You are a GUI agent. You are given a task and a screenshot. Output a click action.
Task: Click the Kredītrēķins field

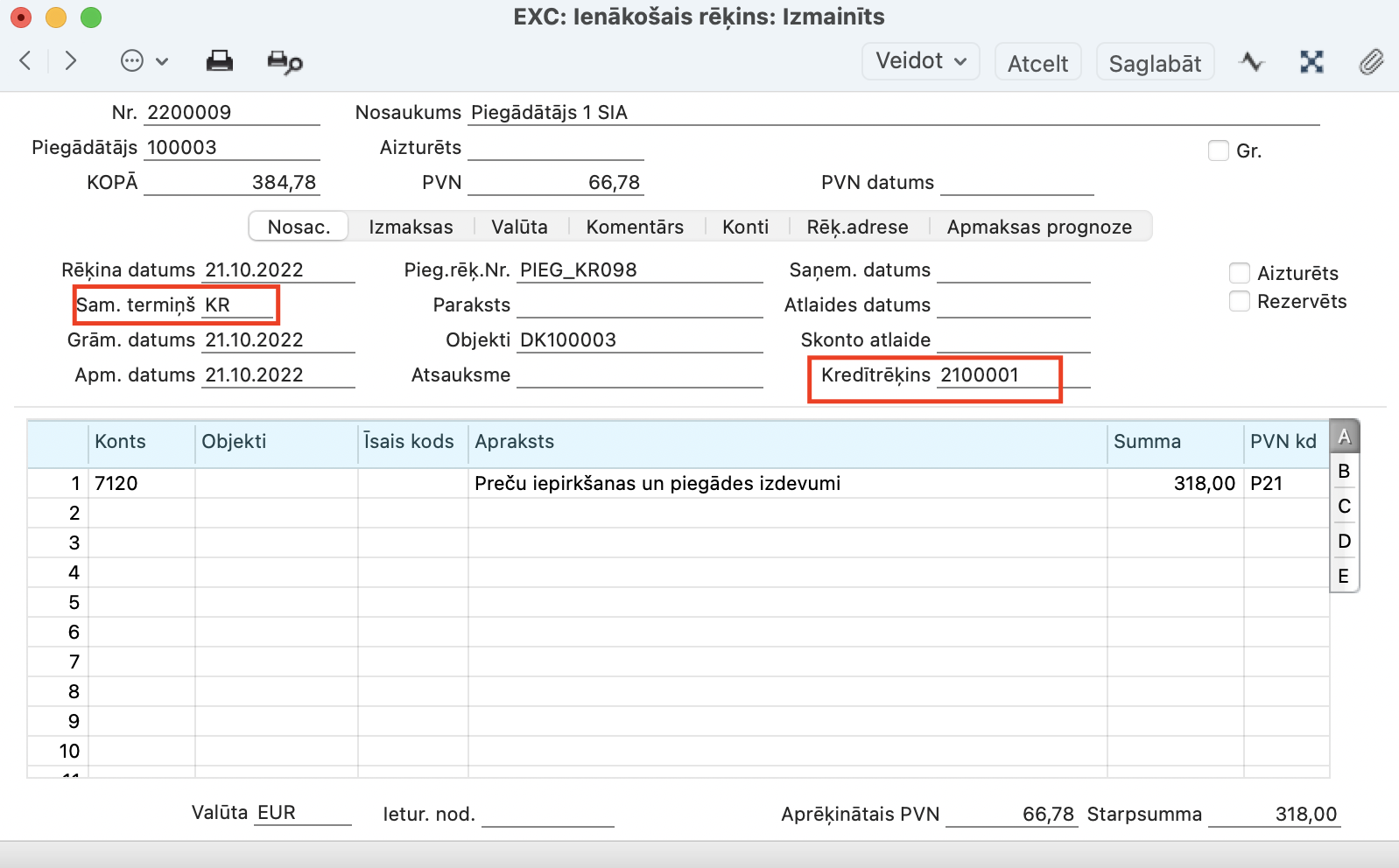998,375
